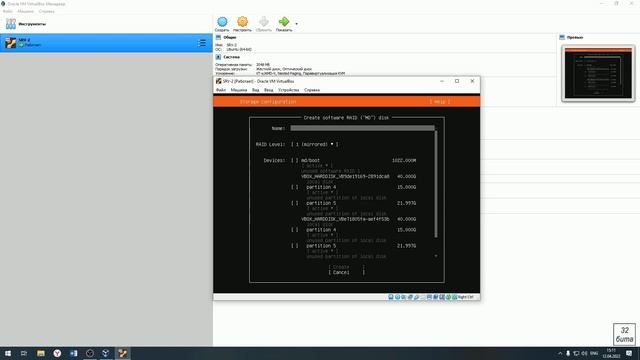640x360 pixels.
Task: Click the Create button in the RAID dialog
Action: click(x=347, y=267)
